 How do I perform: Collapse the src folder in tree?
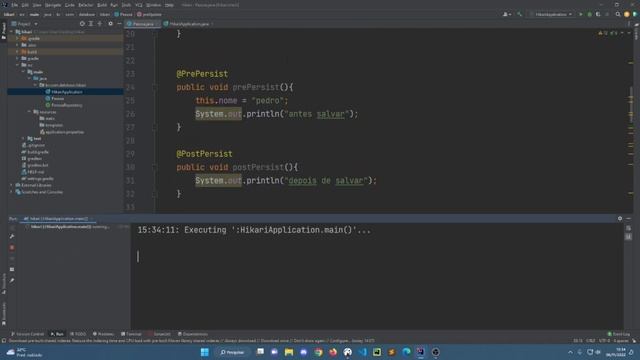click(x=17, y=65)
